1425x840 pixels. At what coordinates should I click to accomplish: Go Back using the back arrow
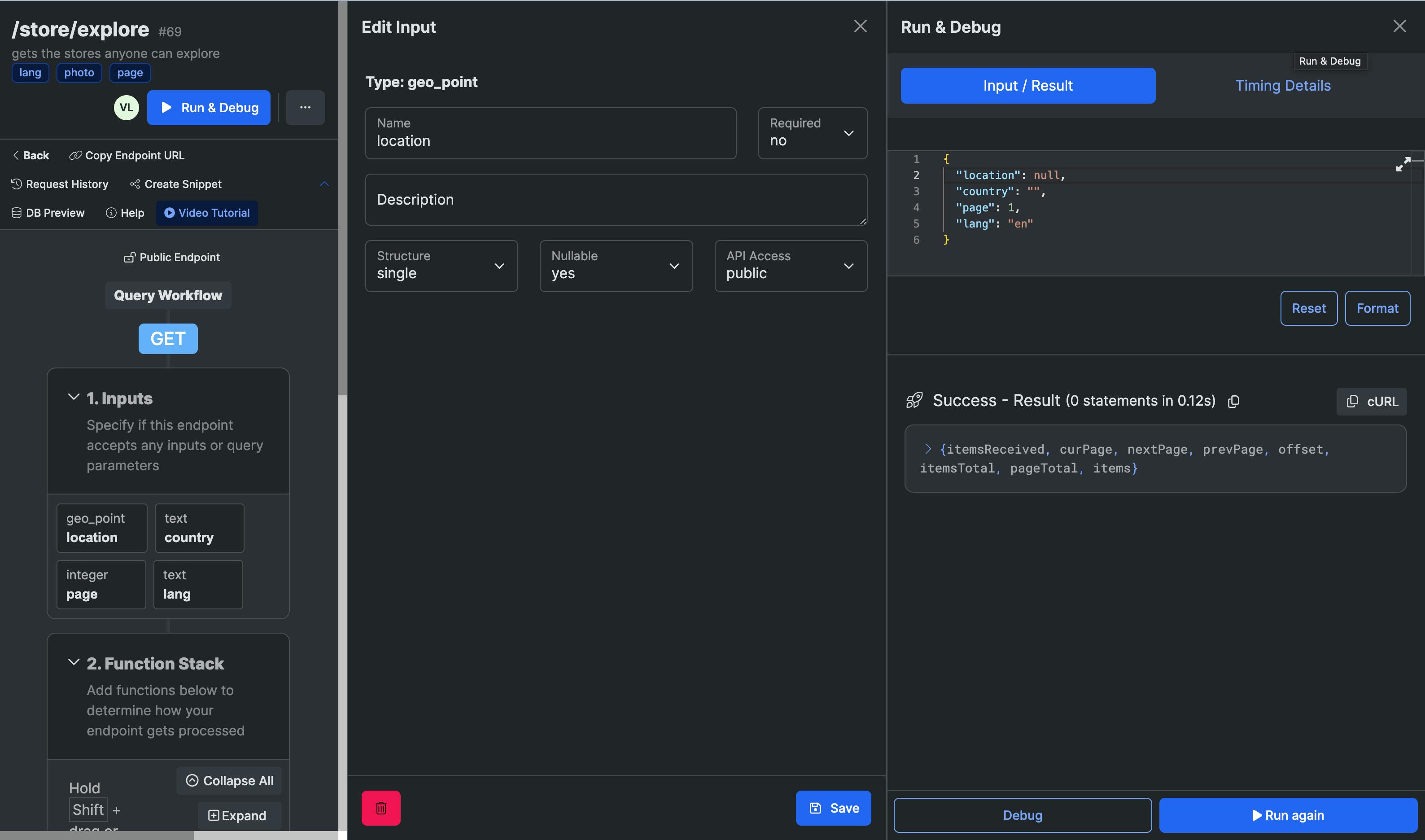pyautogui.click(x=31, y=155)
